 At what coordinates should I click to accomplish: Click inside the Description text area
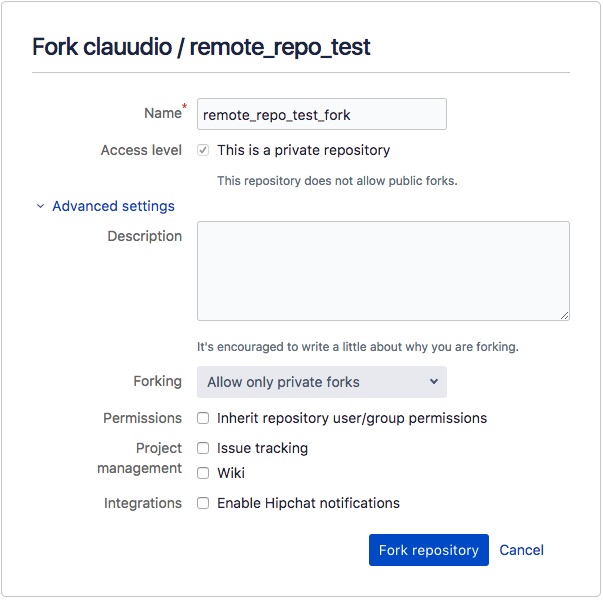(x=383, y=271)
